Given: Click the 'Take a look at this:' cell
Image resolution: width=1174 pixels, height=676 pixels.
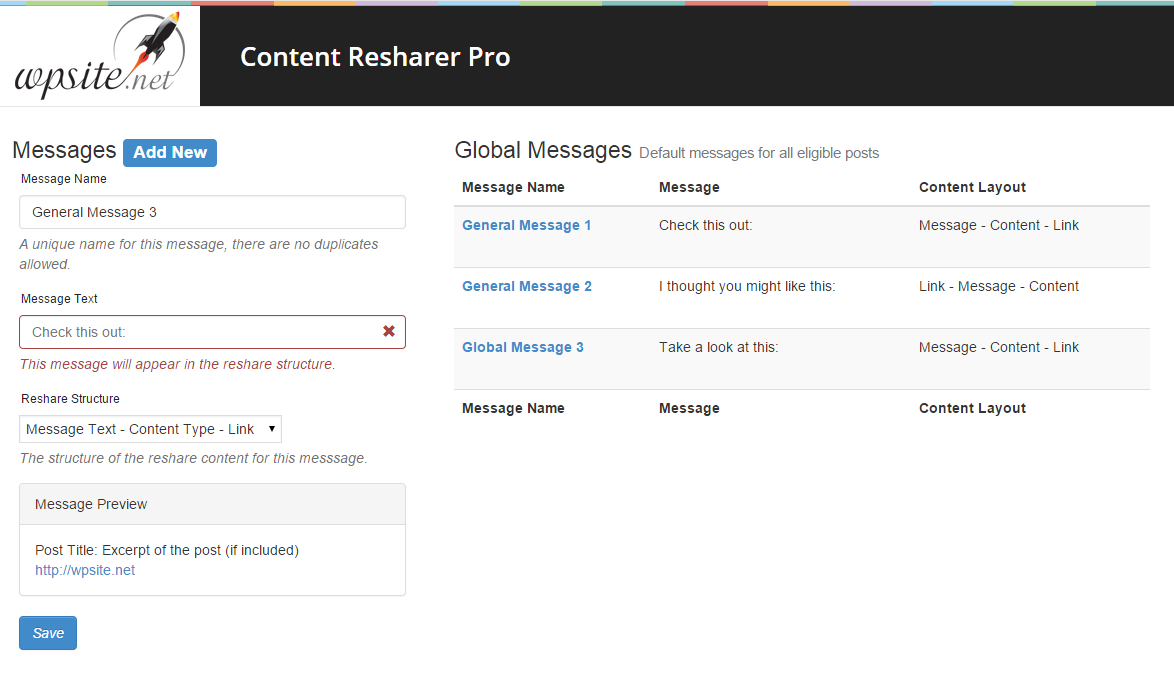Looking at the screenshot, I should click(x=718, y=347).
